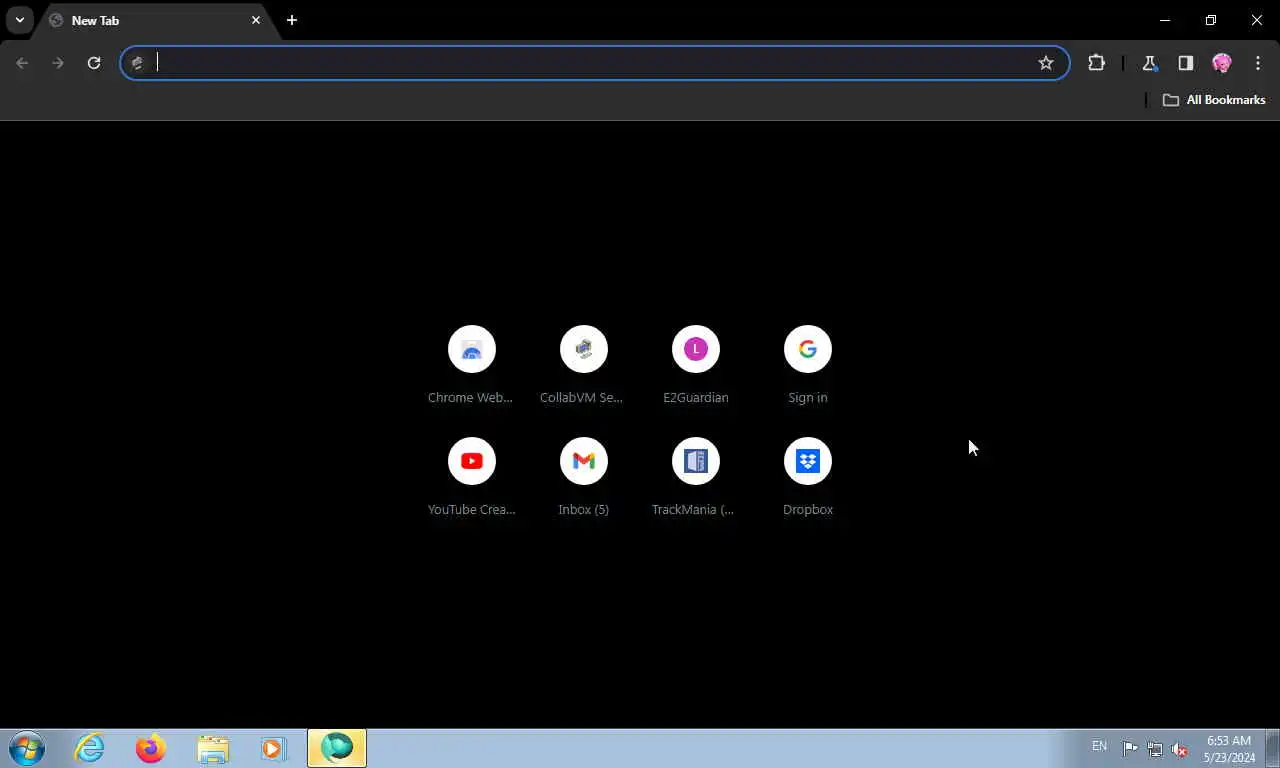
Task: Open the Windows Start menu
Action: (x=26, y=748)
